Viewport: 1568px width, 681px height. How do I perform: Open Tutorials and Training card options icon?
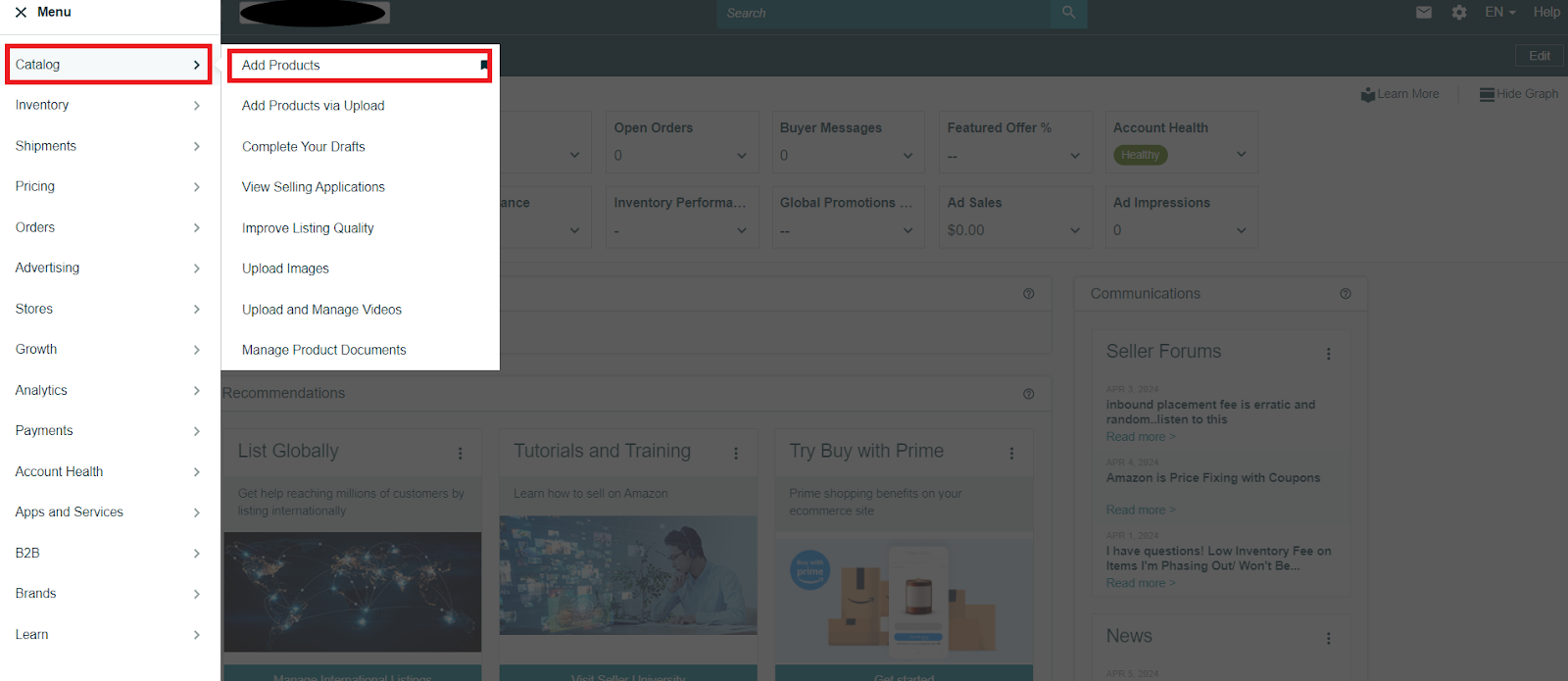click(736, 454)
